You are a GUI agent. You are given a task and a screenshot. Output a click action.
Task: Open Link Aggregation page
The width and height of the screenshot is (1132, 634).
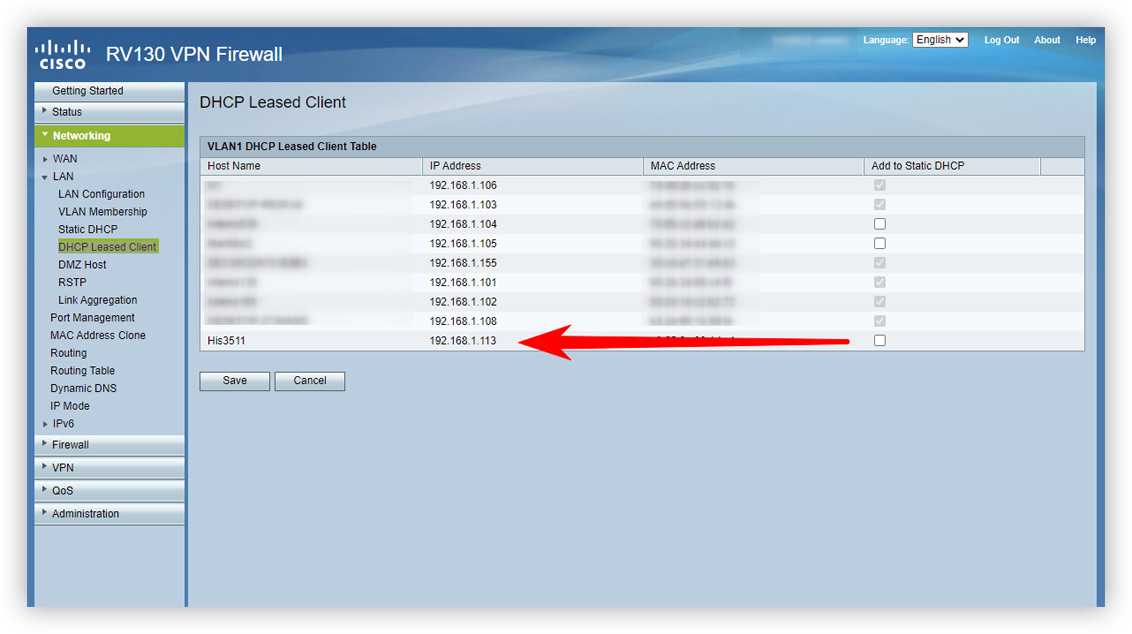click(97, 300)
